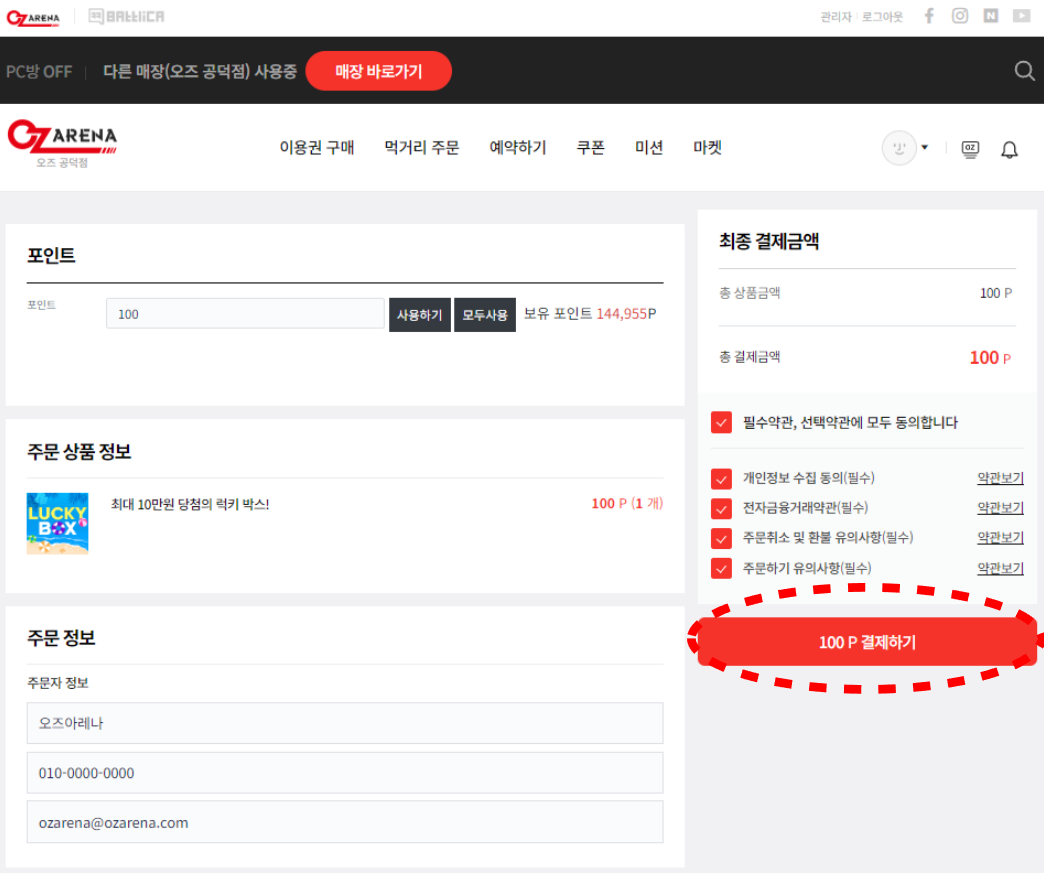
Task: Click the OZ Arena main logo
Action: (x=62, y=140)
